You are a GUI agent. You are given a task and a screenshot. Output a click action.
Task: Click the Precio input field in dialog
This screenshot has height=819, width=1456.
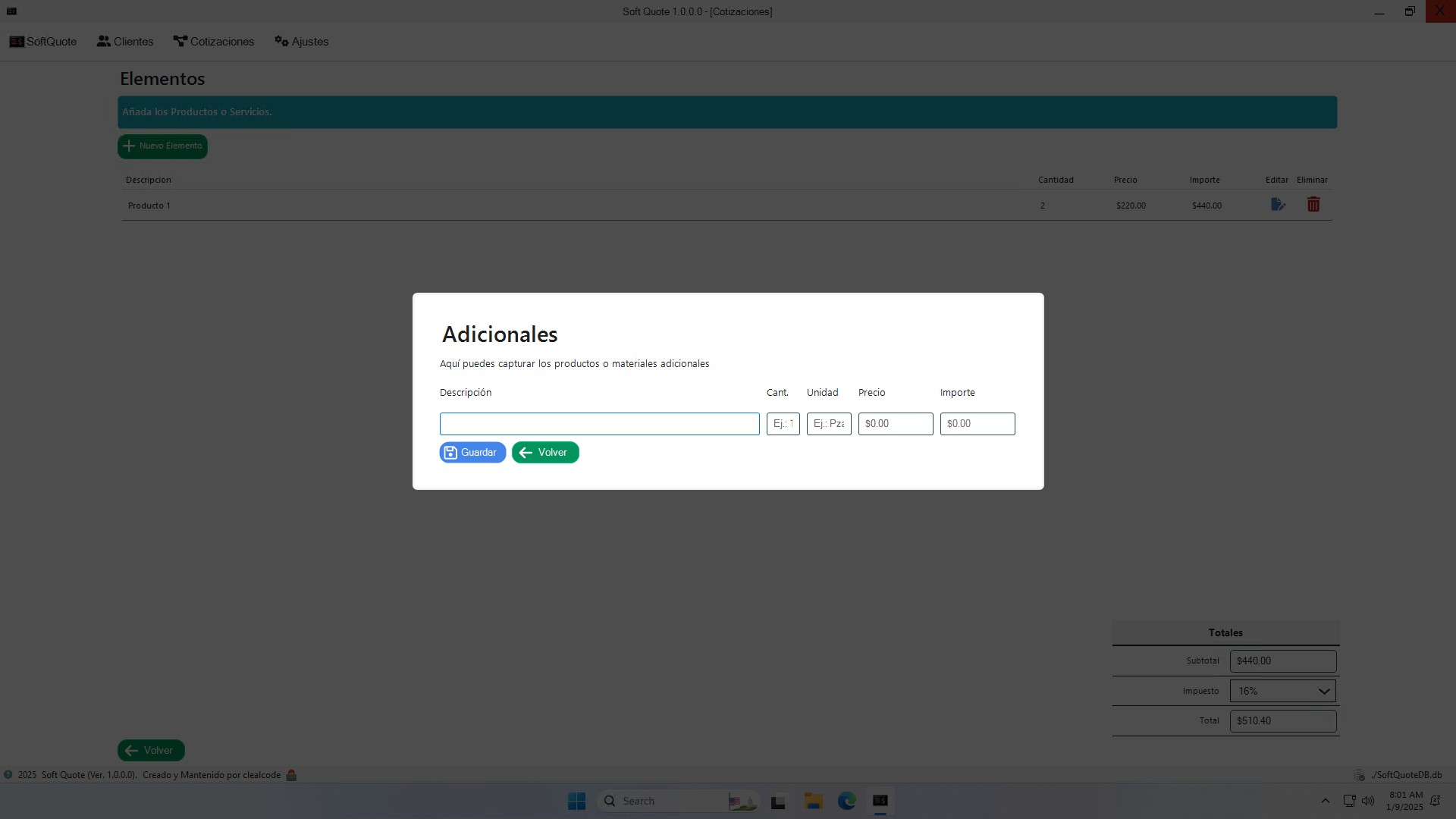pos(895,424)
